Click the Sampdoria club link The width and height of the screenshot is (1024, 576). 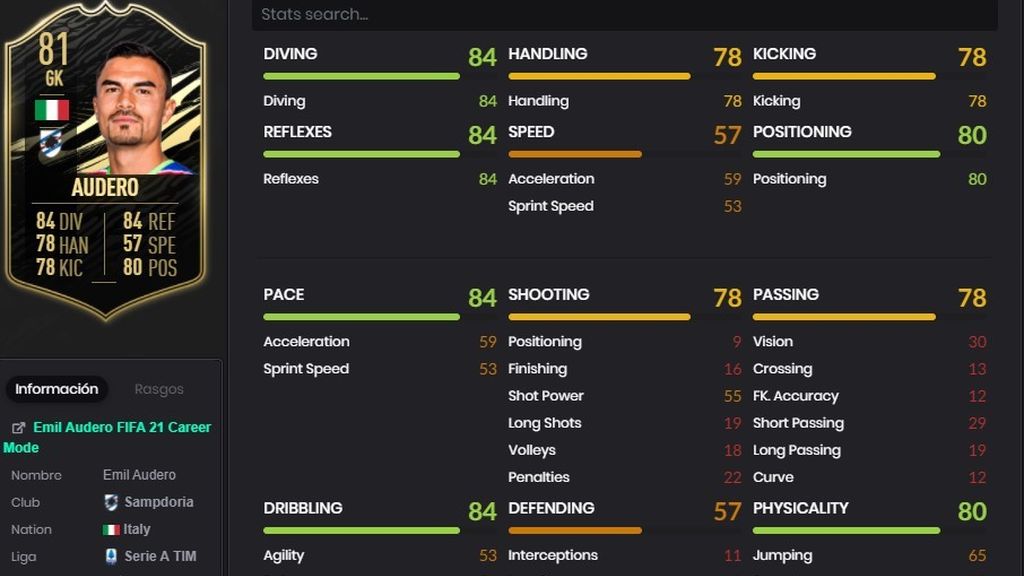coord(159,502)
